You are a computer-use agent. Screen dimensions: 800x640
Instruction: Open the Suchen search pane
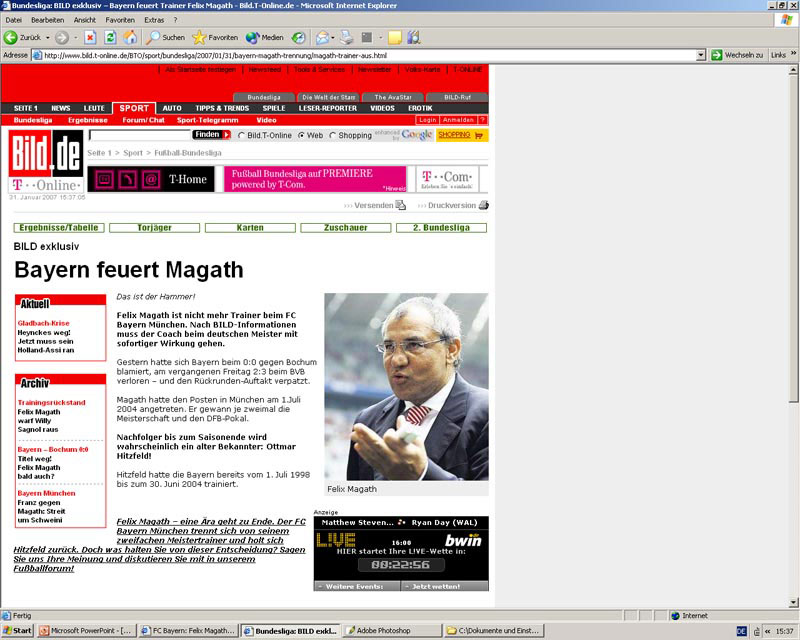tap(166, 37)
